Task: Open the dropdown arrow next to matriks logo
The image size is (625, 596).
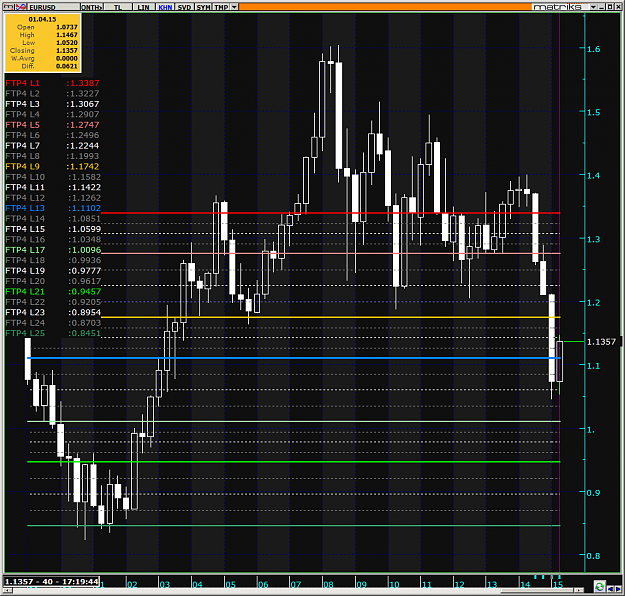Action: point(594,7)
